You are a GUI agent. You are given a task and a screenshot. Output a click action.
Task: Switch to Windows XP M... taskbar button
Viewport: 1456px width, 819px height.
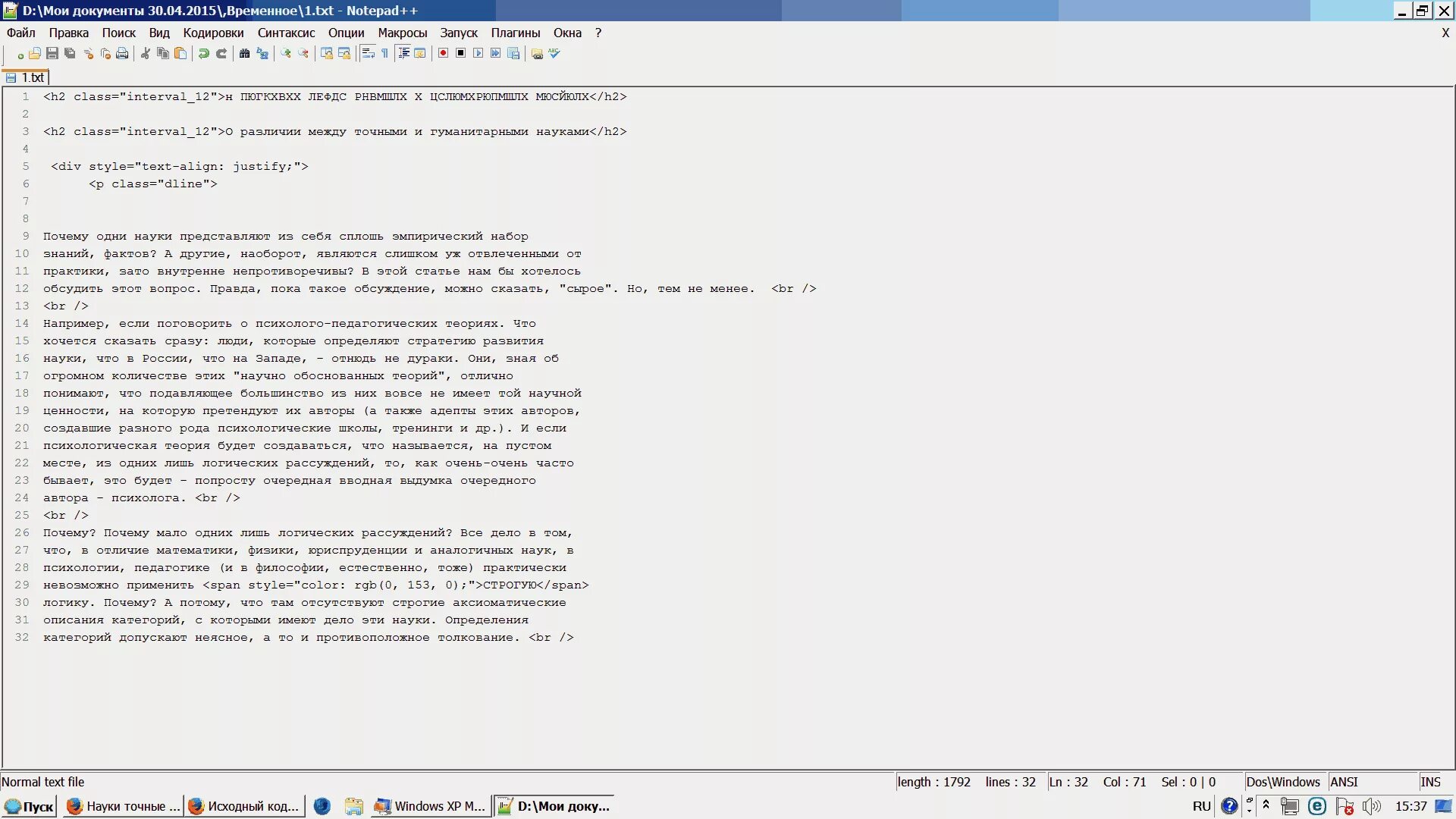click(430, 806)
